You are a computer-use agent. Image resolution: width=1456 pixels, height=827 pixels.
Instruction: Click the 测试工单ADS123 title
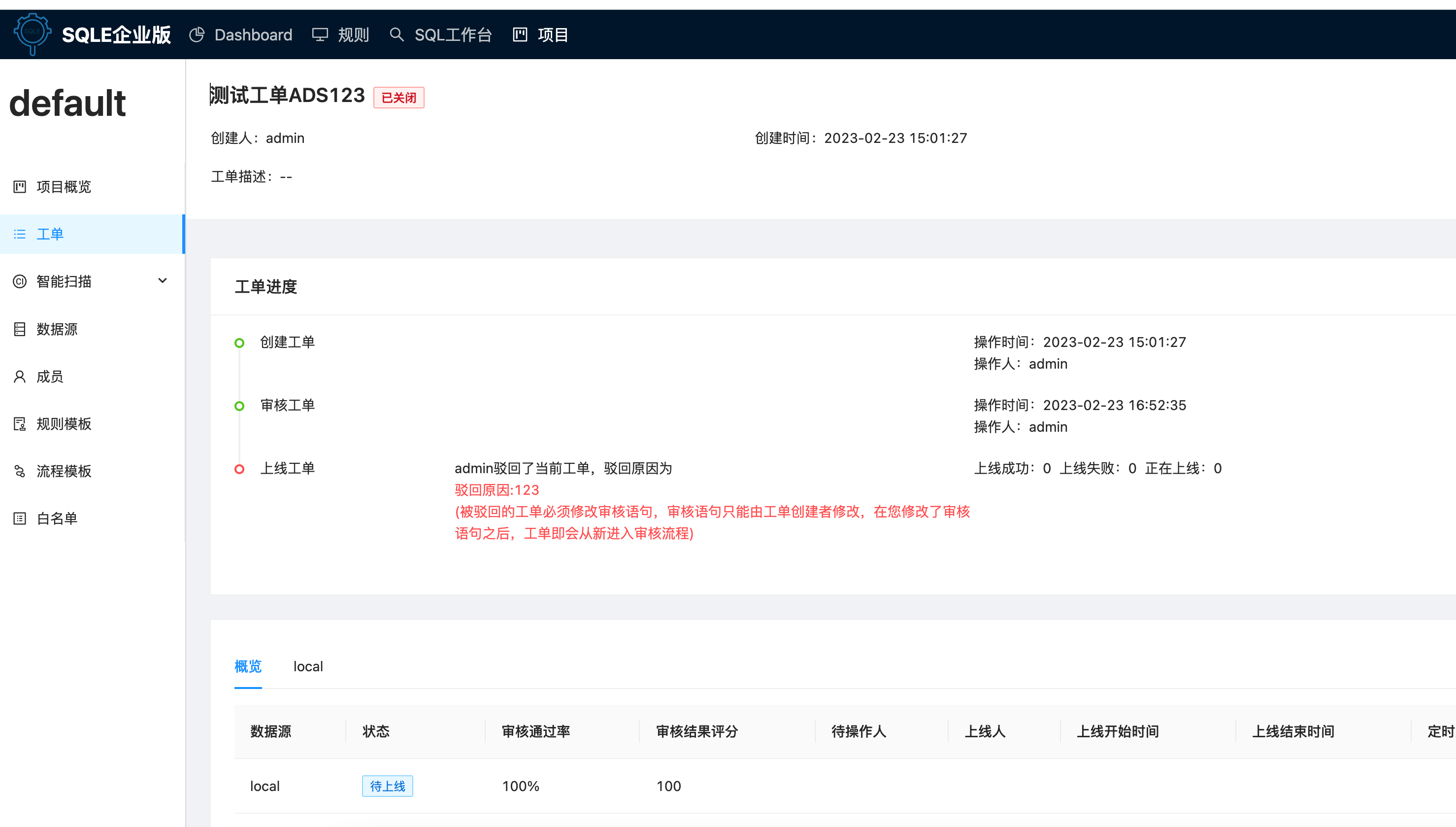[x=288, y=95]
